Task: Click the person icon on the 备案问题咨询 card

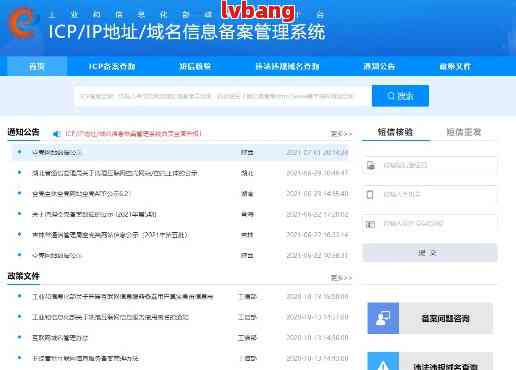Action: (383, 318)
